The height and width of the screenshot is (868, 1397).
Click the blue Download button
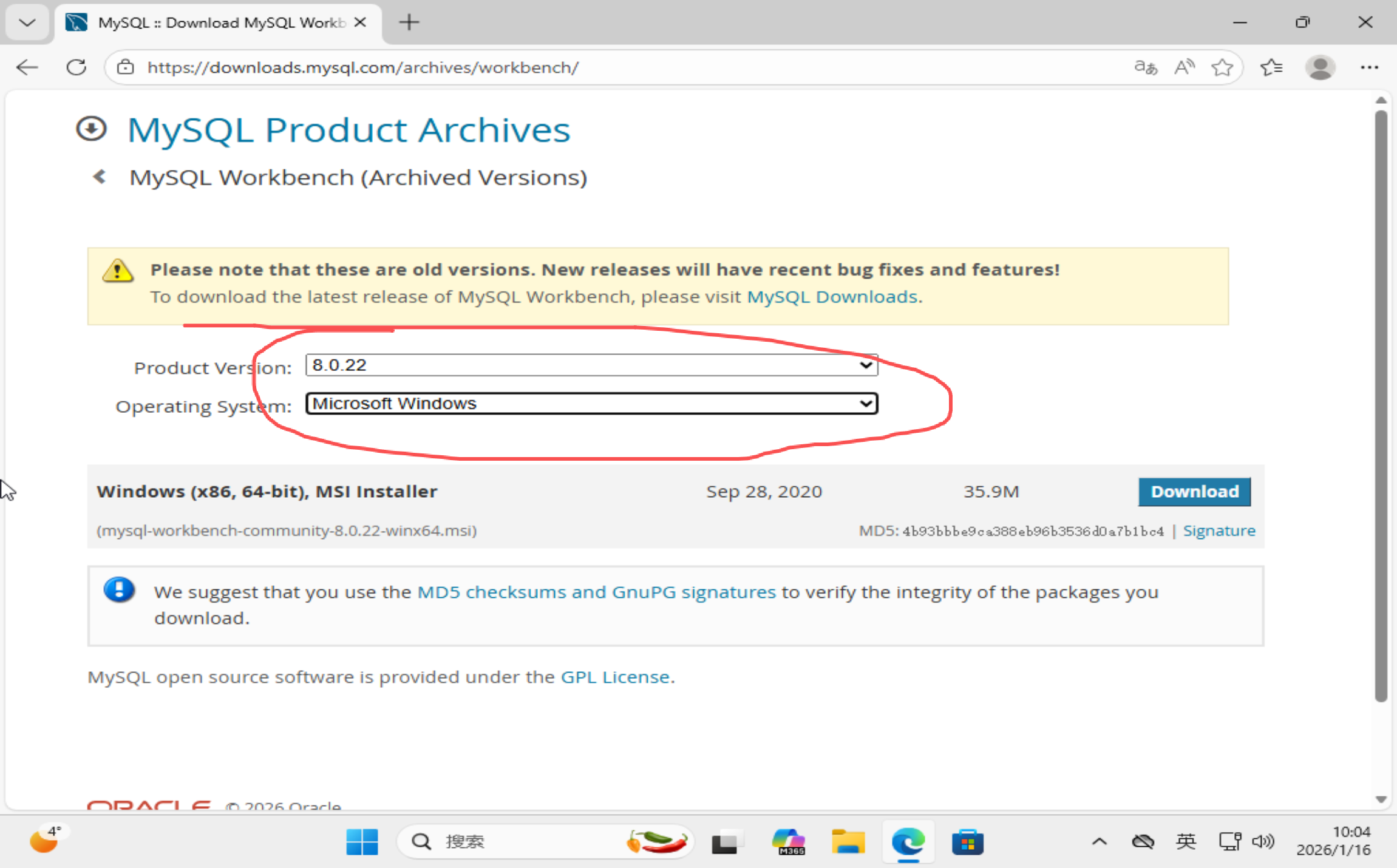[1194, 492]
